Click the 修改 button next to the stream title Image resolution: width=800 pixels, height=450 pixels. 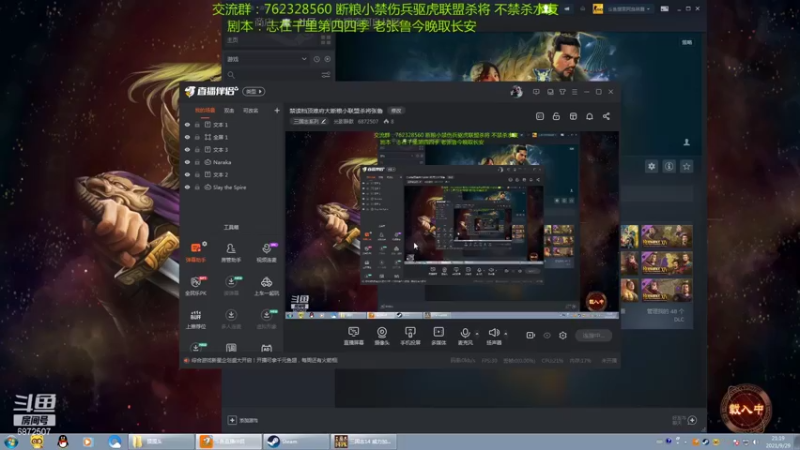(396, 110)
